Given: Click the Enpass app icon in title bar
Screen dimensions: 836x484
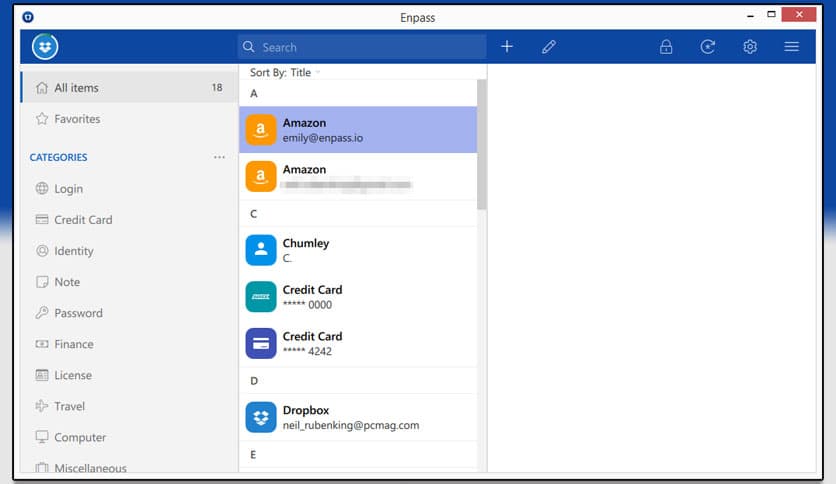Looking at the screenshot, I should (28, 17).
